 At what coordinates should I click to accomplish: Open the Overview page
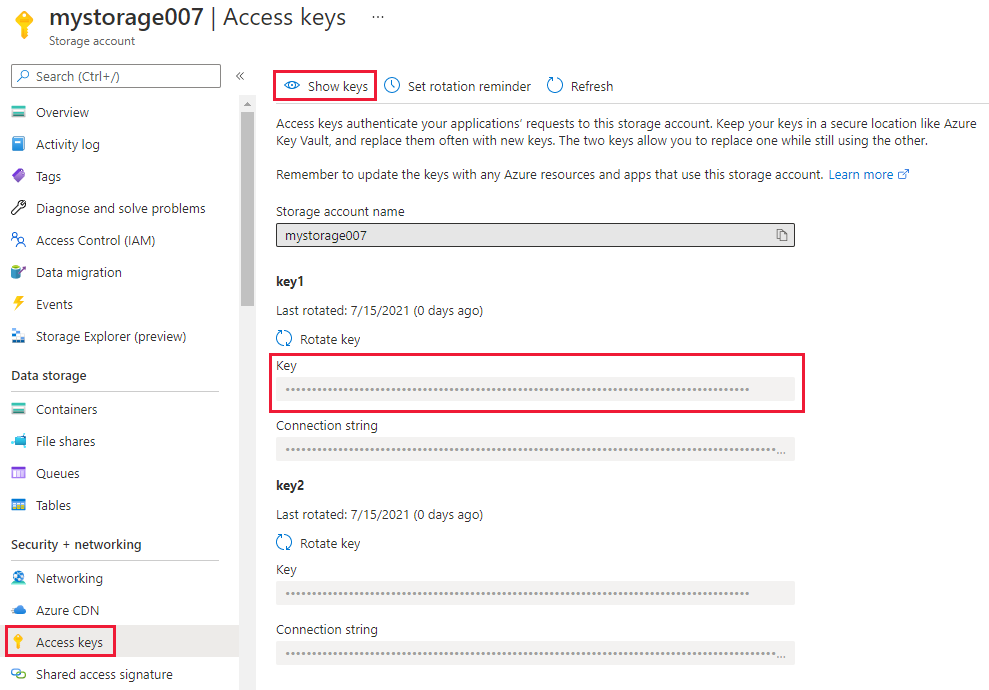click(x=62, y=112)
